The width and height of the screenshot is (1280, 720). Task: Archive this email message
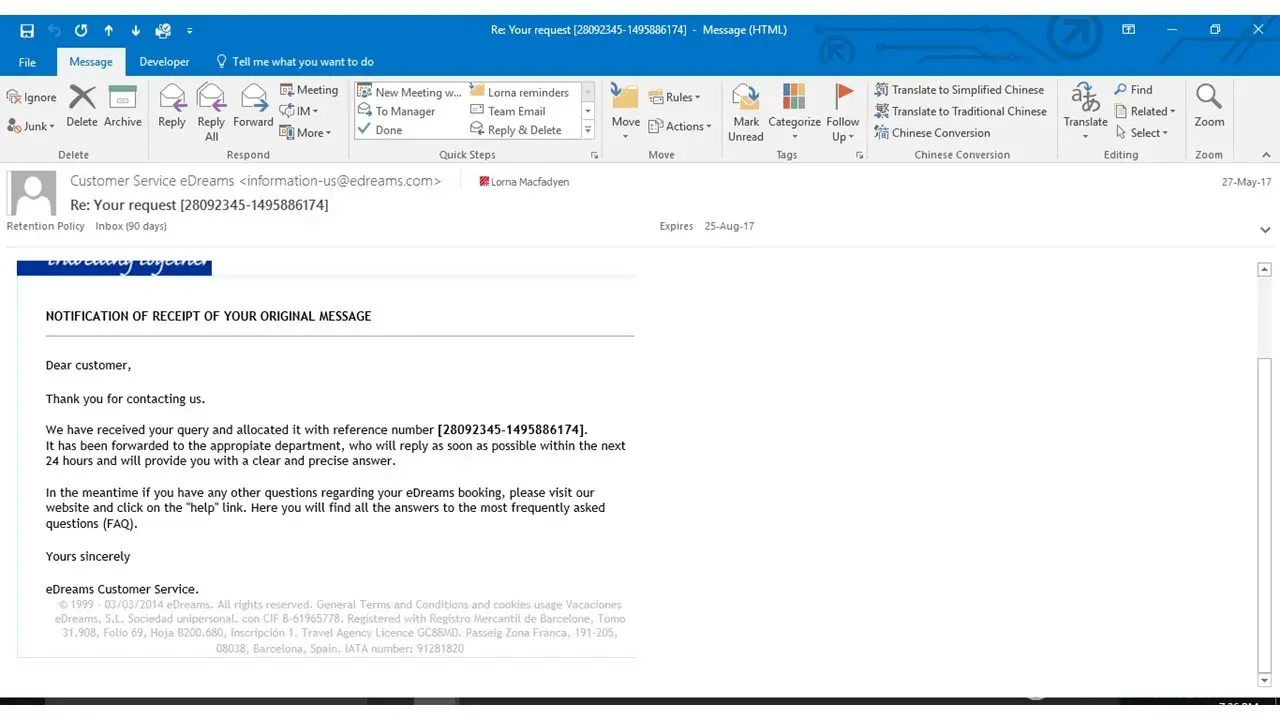122,106
